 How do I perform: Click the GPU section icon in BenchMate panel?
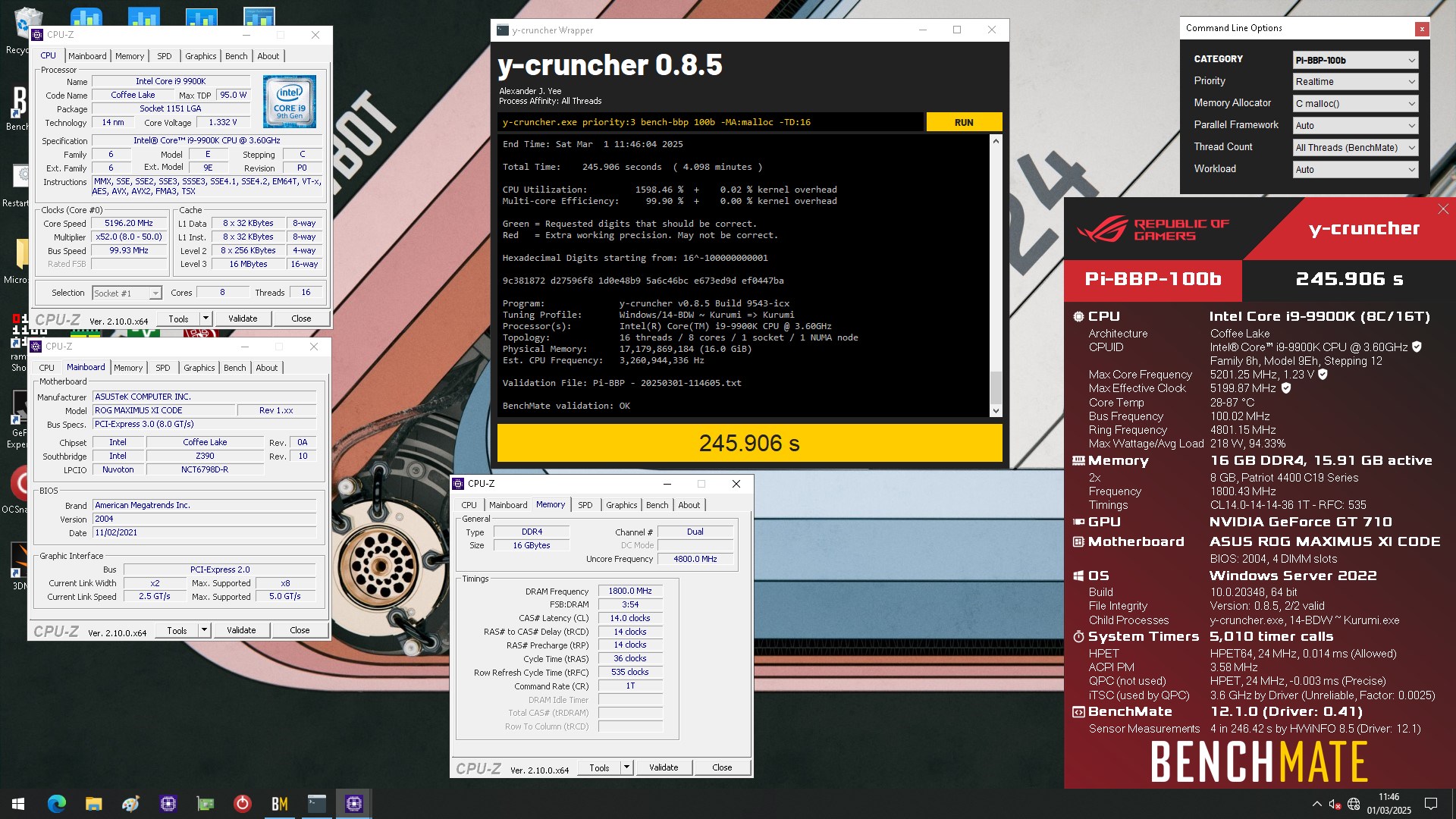[1078, 522]
